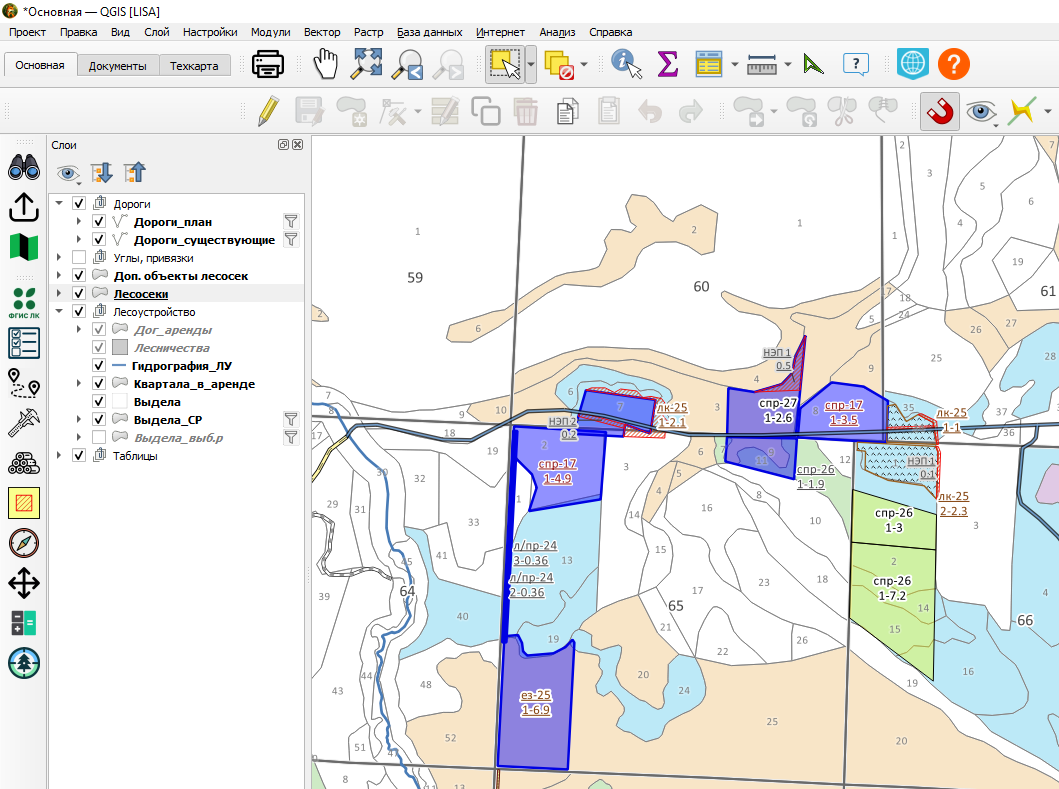The image size is (1059, 789).
Task: Expand the Квартала_в_аренде layer node
Action: [x=79, y=384]
